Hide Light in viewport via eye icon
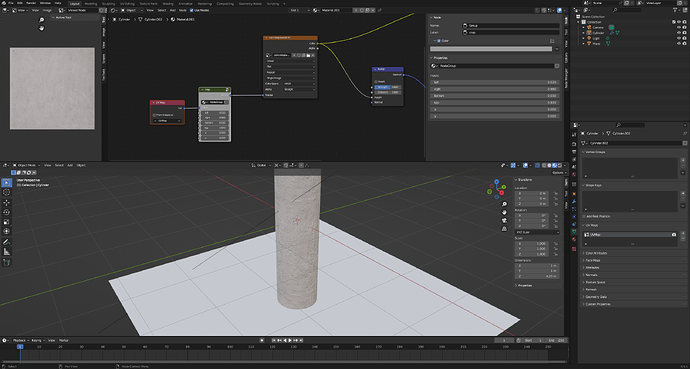 coord(679,38)
